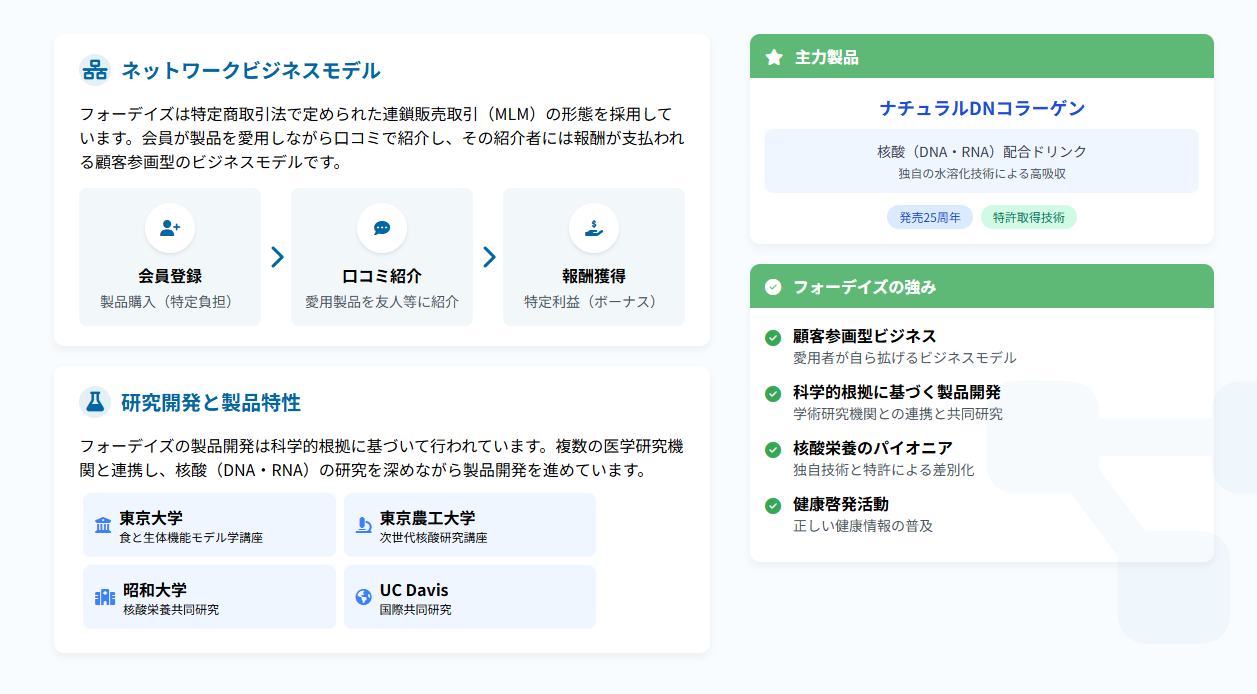Click the 健康啓発活動 strength title
The width and height of the screenshot is (1257, 694).
[841, 504]
